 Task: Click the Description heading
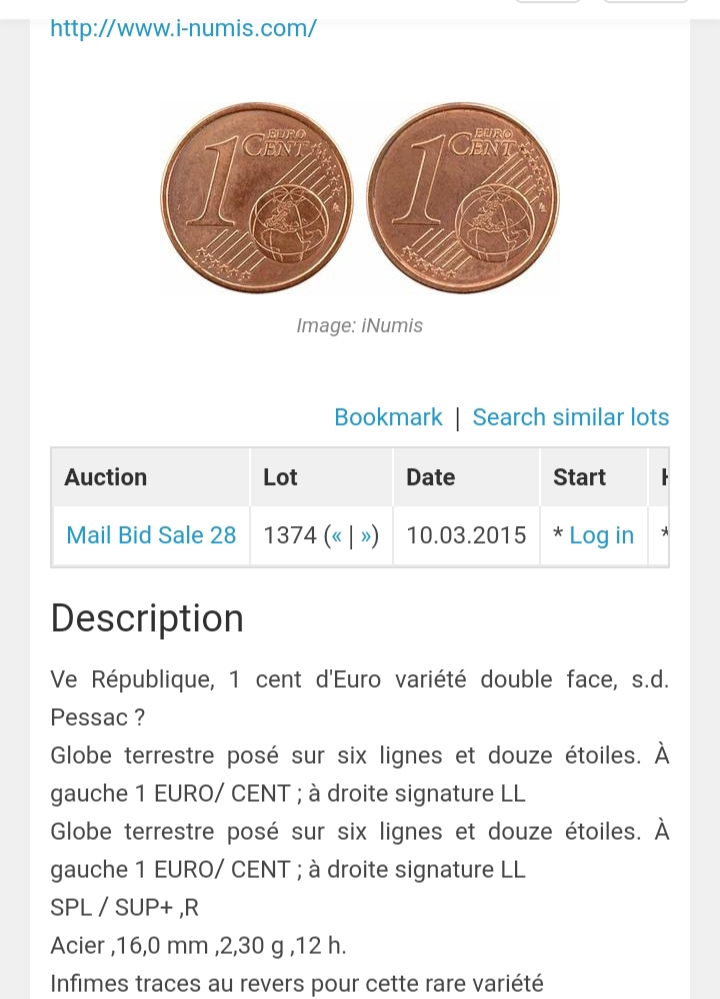click(x=147, y=618)
